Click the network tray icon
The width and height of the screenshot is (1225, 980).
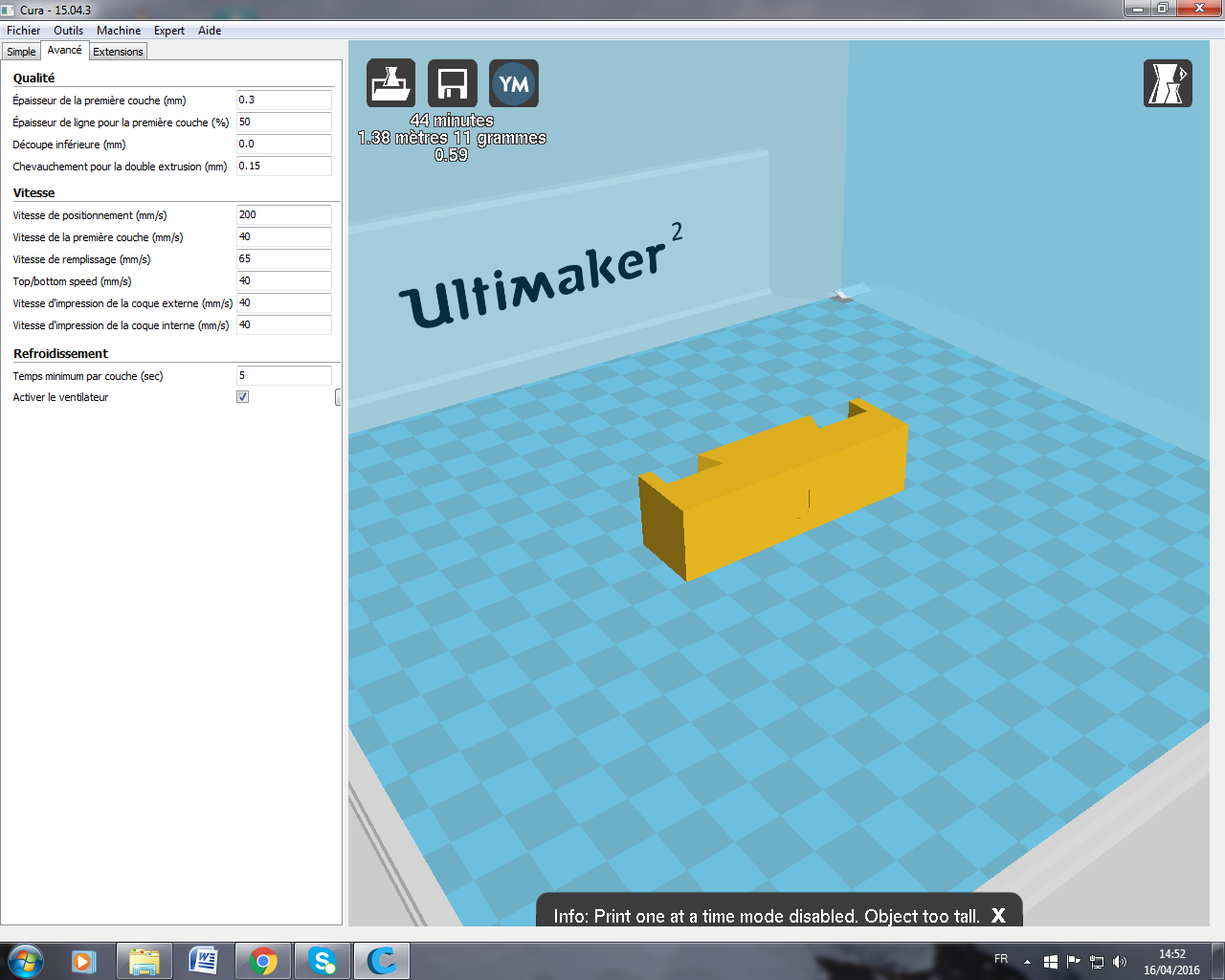(x=1097, y=962)
